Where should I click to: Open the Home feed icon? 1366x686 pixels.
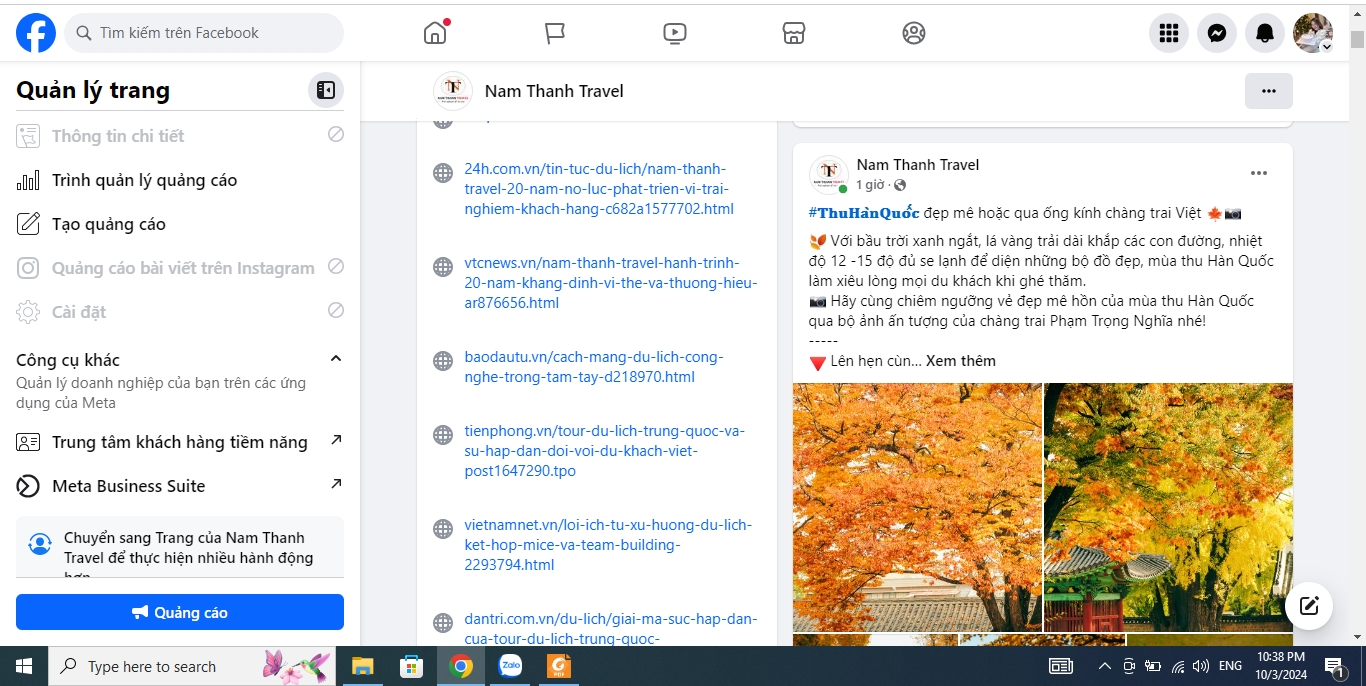click(435, 33)
